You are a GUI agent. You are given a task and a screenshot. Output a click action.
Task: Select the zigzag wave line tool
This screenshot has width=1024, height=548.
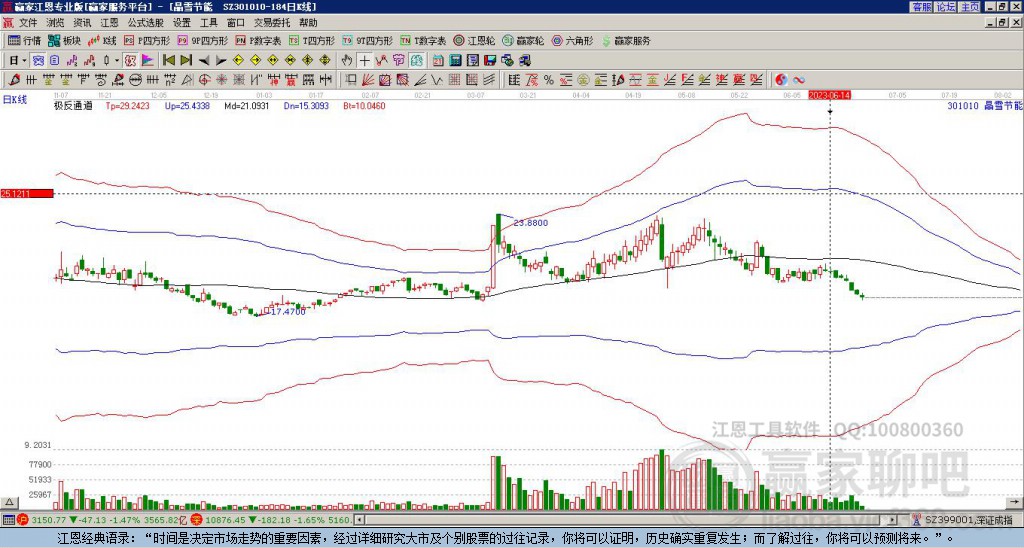tap(437, 80)
